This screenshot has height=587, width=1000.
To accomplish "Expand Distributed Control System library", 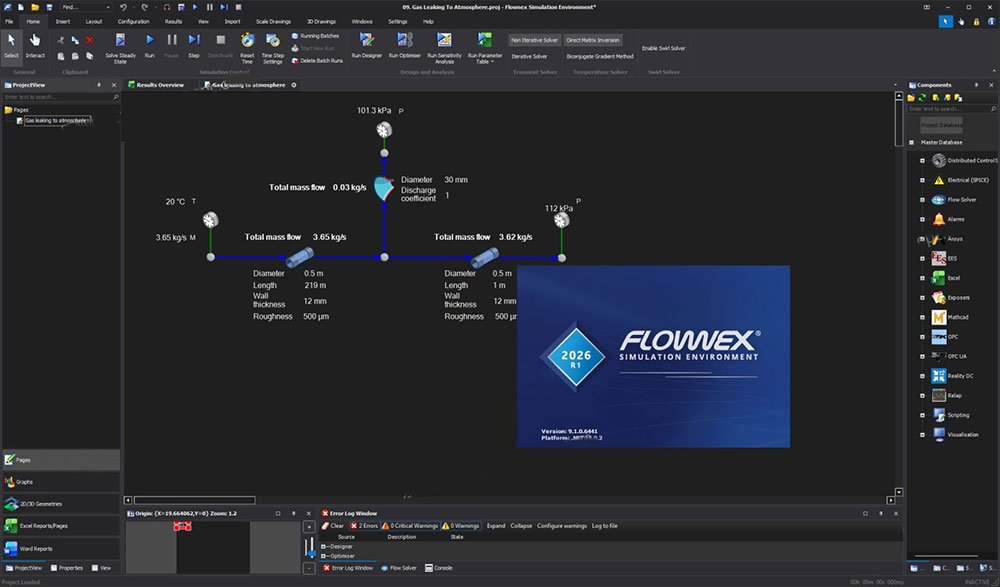I will (x=922, y=161).
